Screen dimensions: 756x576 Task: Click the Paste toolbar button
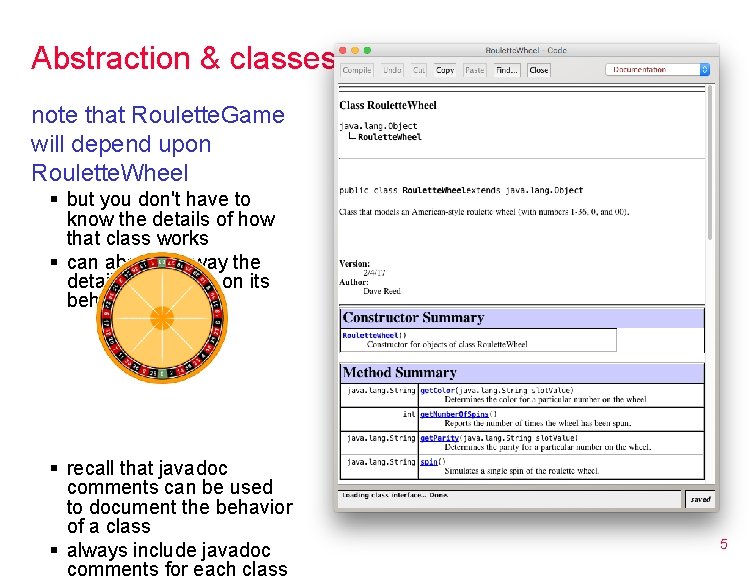point(474,70)
